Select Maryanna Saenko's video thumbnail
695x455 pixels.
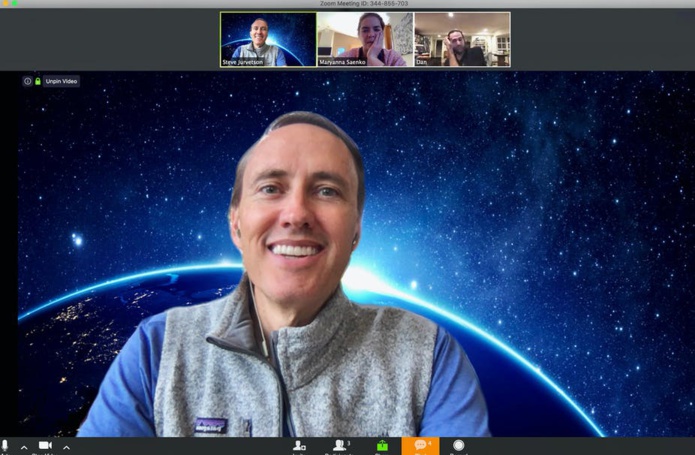click(364, 38)
